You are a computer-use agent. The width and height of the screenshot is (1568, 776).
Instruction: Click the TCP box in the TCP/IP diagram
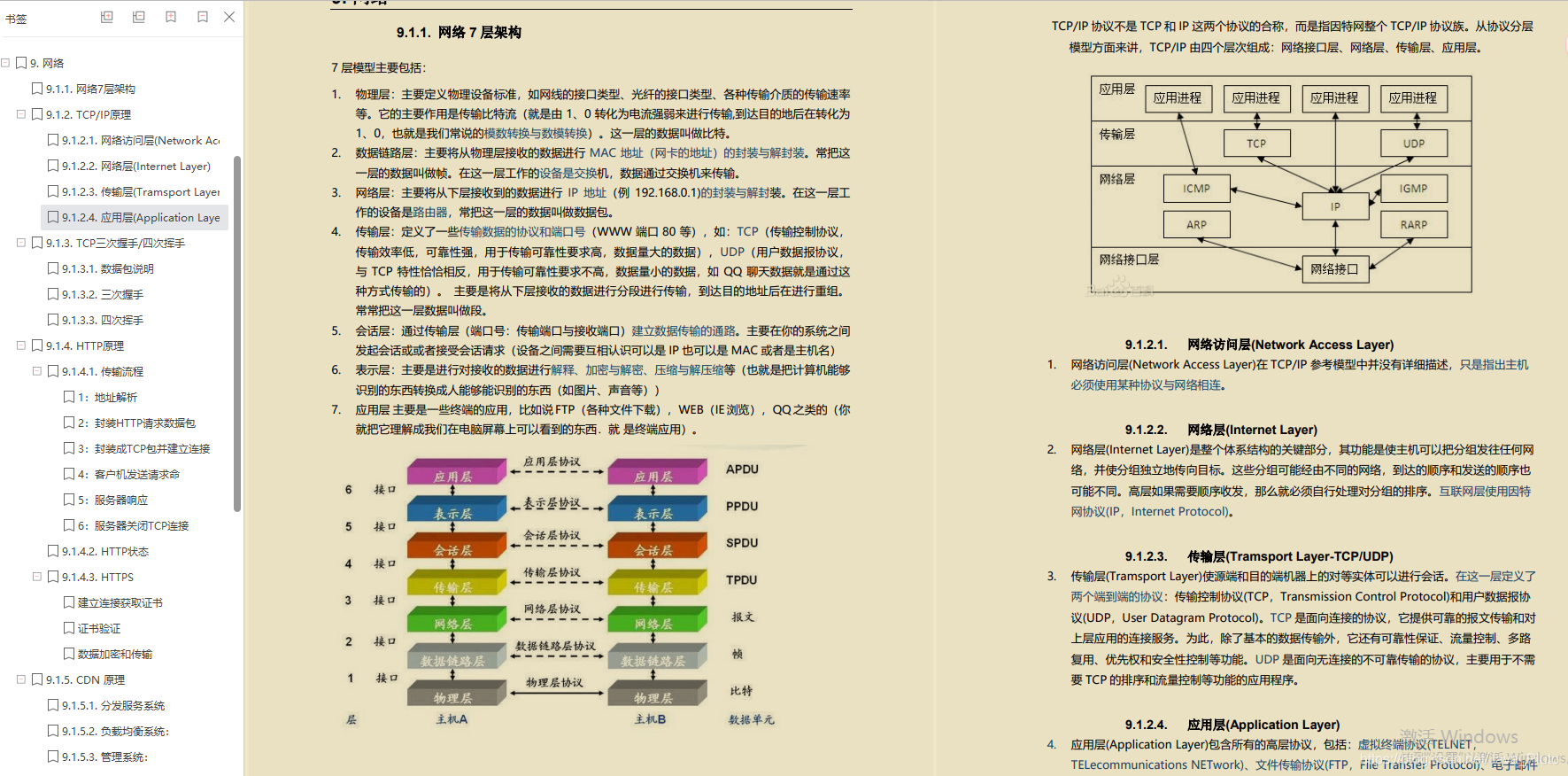point(1256,144)
